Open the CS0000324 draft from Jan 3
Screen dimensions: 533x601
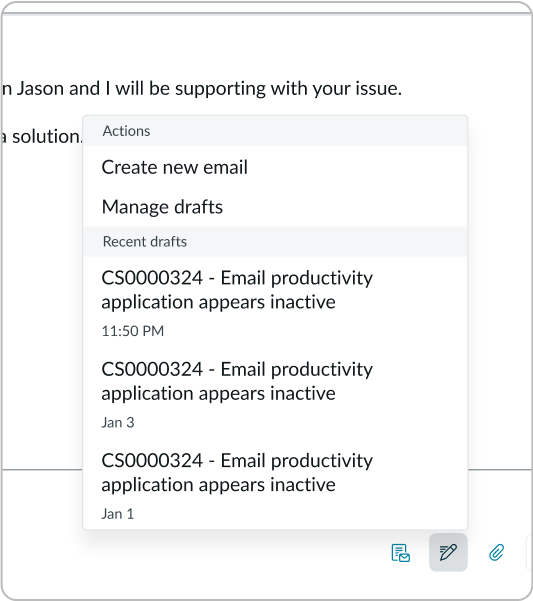point(275,394)
